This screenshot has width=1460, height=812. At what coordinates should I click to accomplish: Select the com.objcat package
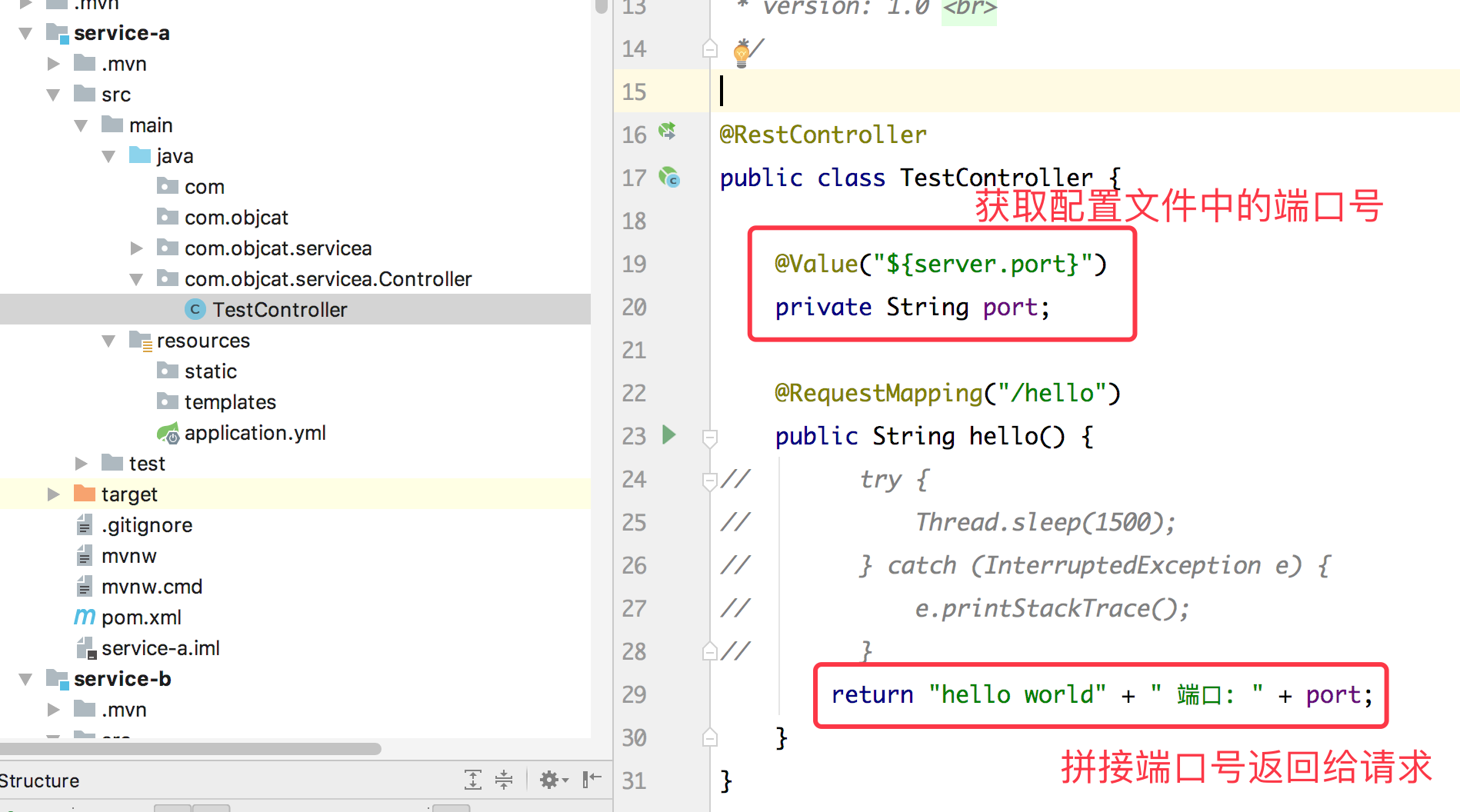click(236, 218)
